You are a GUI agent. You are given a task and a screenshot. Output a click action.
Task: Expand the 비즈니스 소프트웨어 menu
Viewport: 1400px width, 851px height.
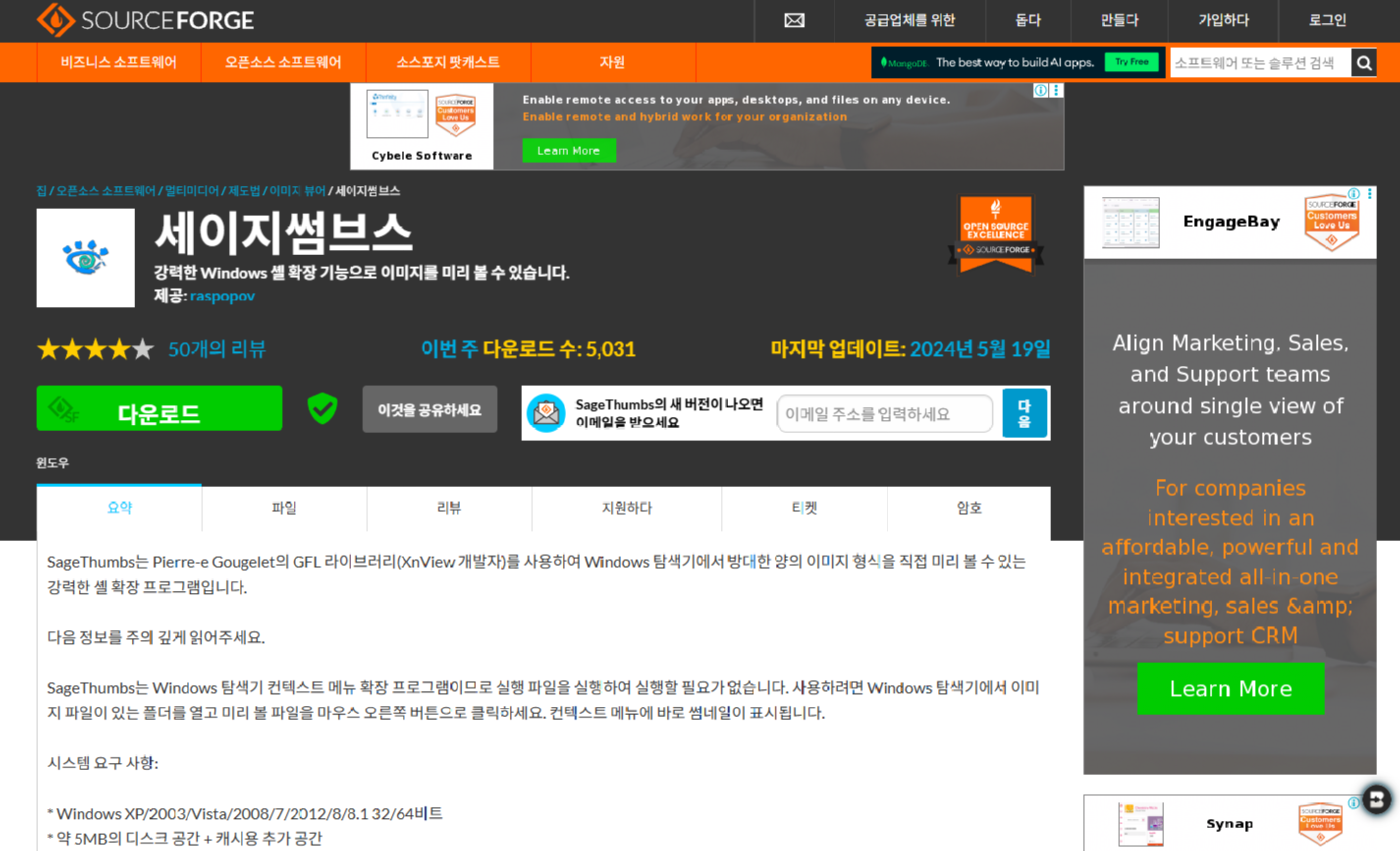[x=118, y=62]
